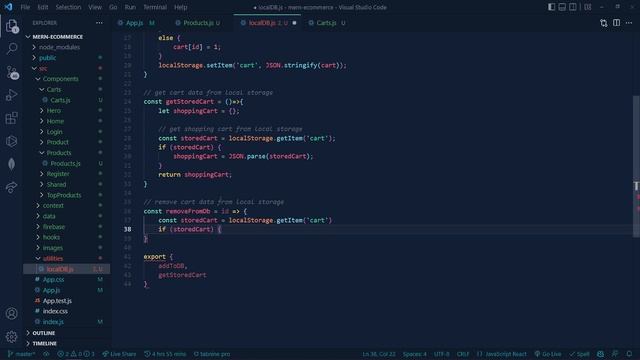
Task: Collapse the Components folder
Action: pos(66,79)
